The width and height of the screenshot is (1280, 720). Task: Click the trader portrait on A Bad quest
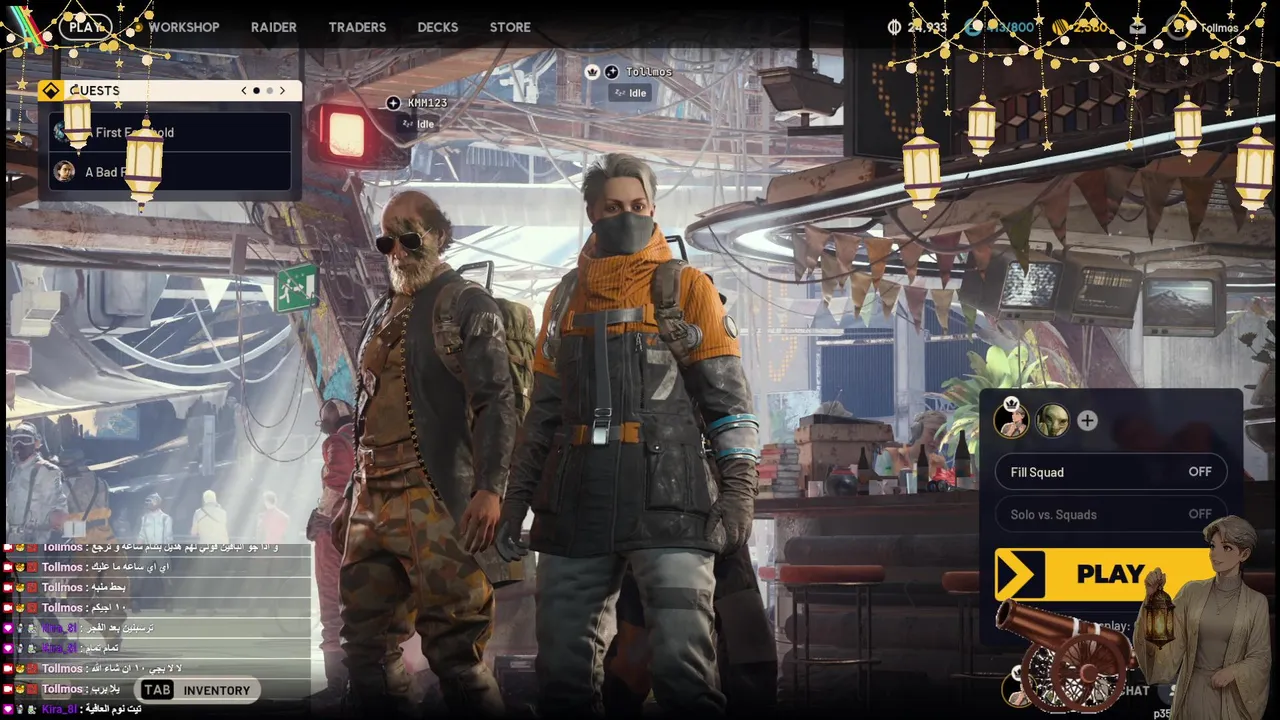(x=64, y=172)
